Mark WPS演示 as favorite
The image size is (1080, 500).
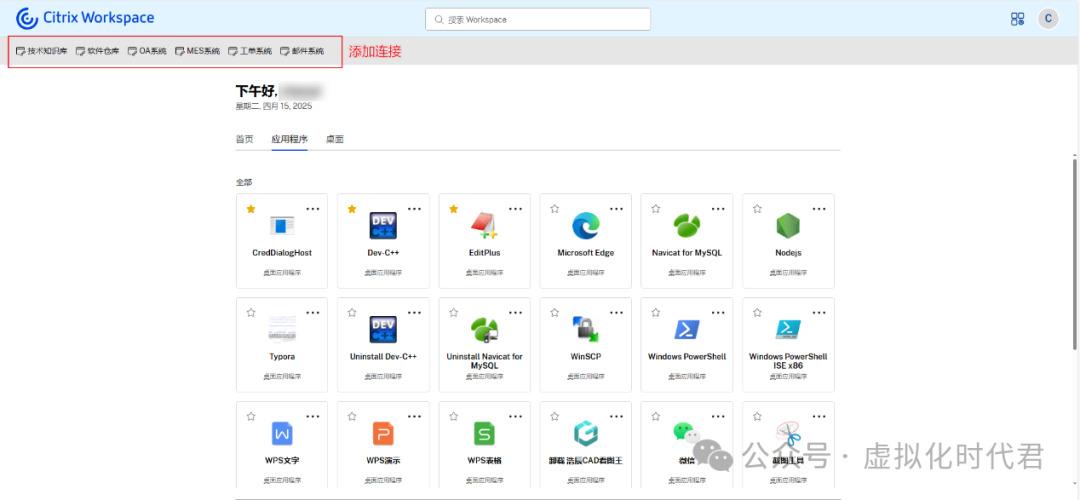[352, 417]
